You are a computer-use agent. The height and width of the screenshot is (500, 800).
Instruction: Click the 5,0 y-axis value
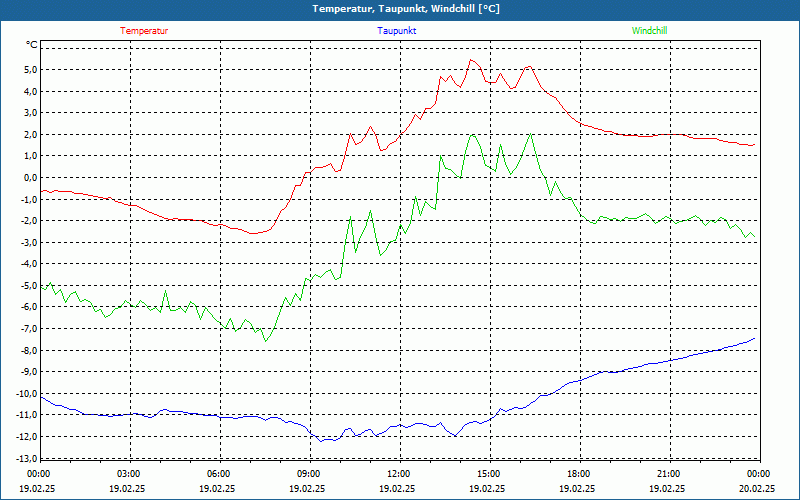(x=30, y=69)
